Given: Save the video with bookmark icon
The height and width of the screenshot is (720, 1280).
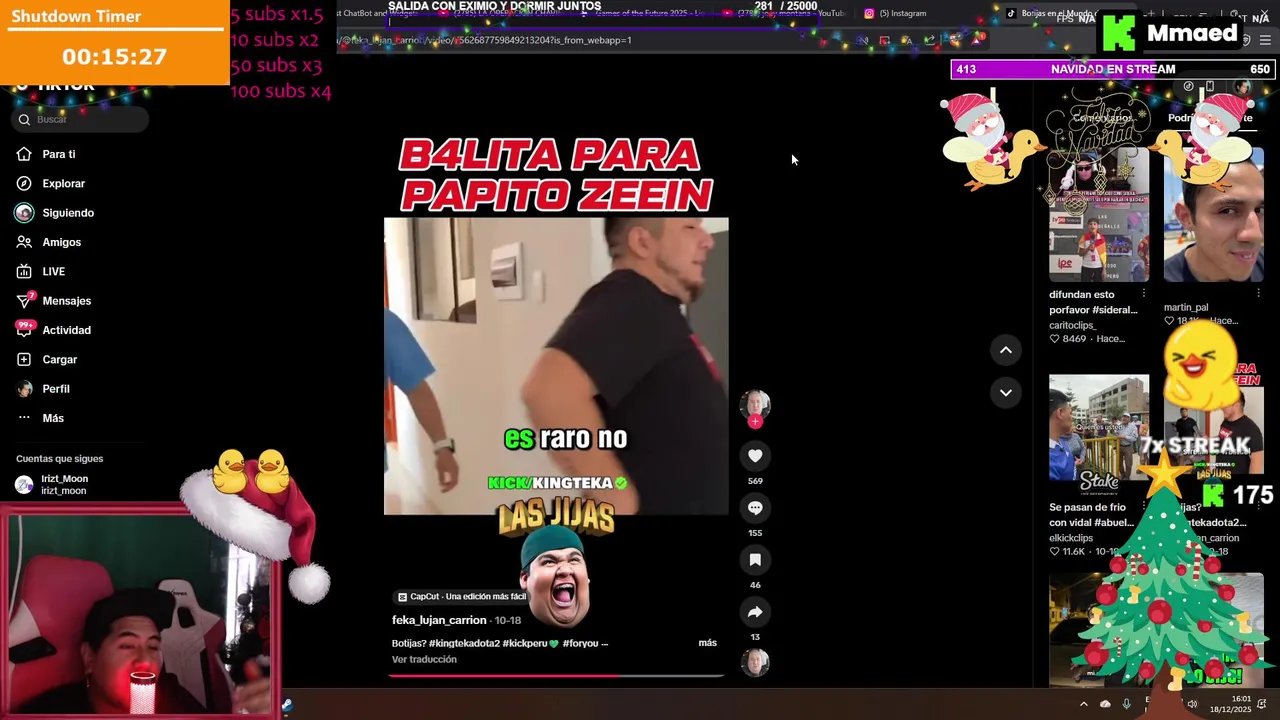Looking at the screenshot, I should click(755, 560).
